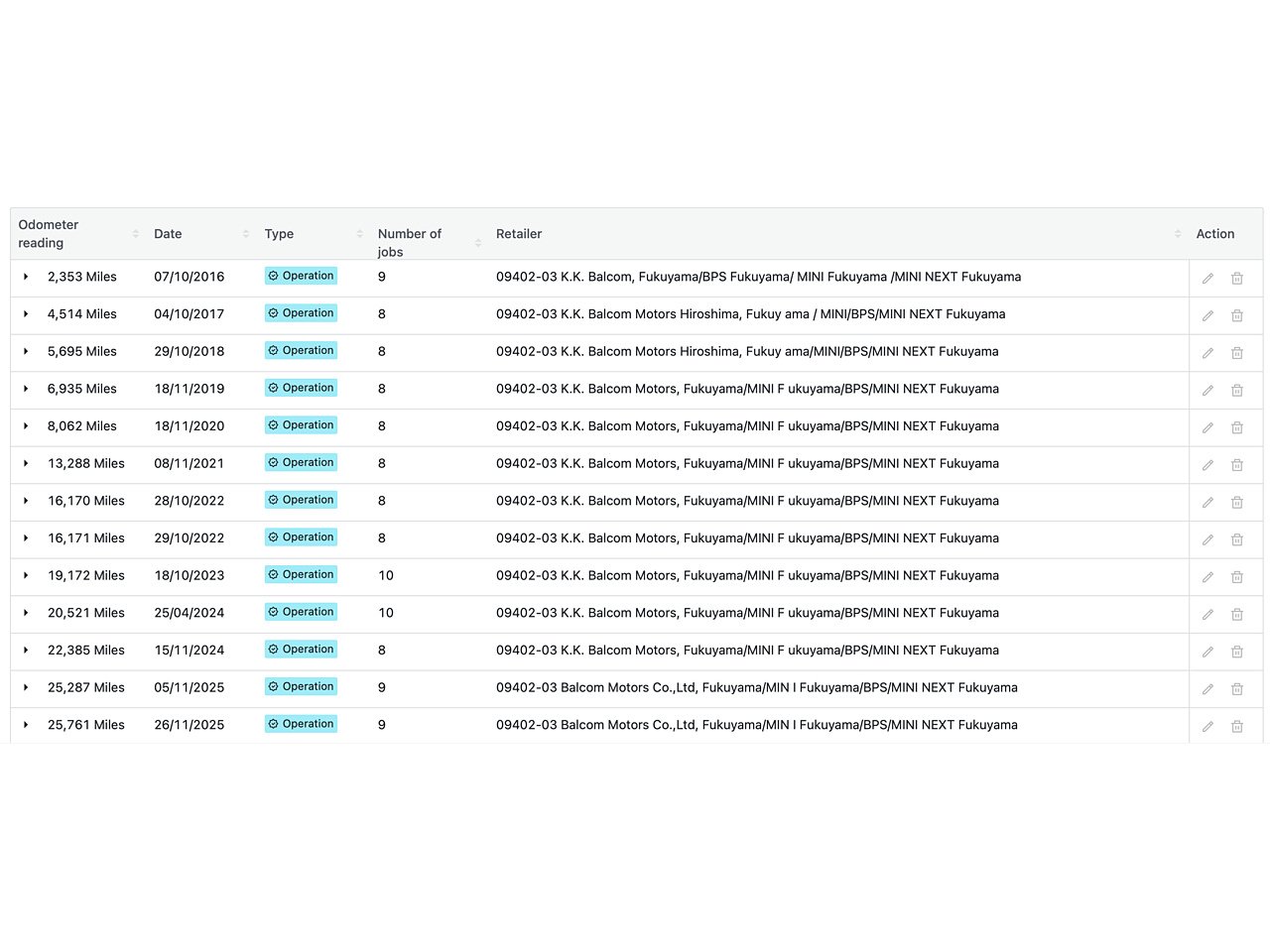This screenshot has width=1270, height=952.
Task: Expand the 22,385 Miles row
Action: pyautogui.click(x=26, y=651)
